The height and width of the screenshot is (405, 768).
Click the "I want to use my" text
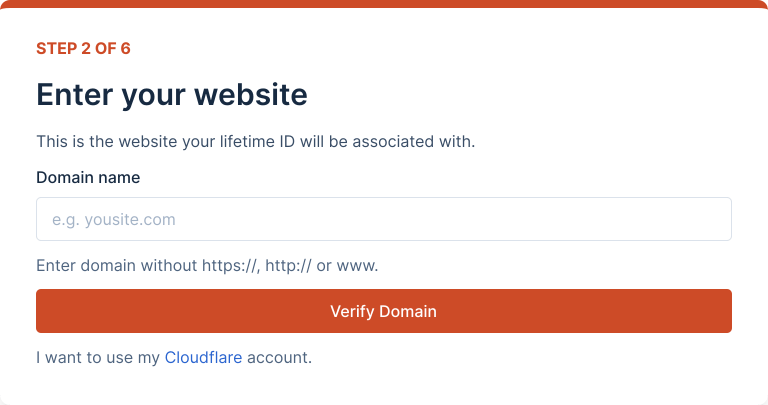click(x=98, y=357)
